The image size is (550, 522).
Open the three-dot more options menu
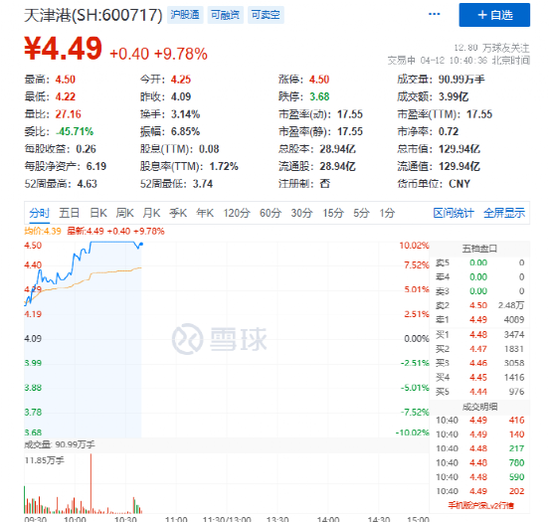[434, 14]
